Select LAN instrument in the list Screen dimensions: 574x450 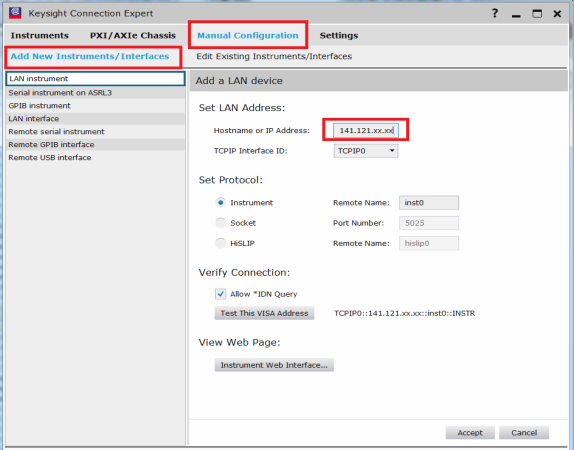pos(96,79)
